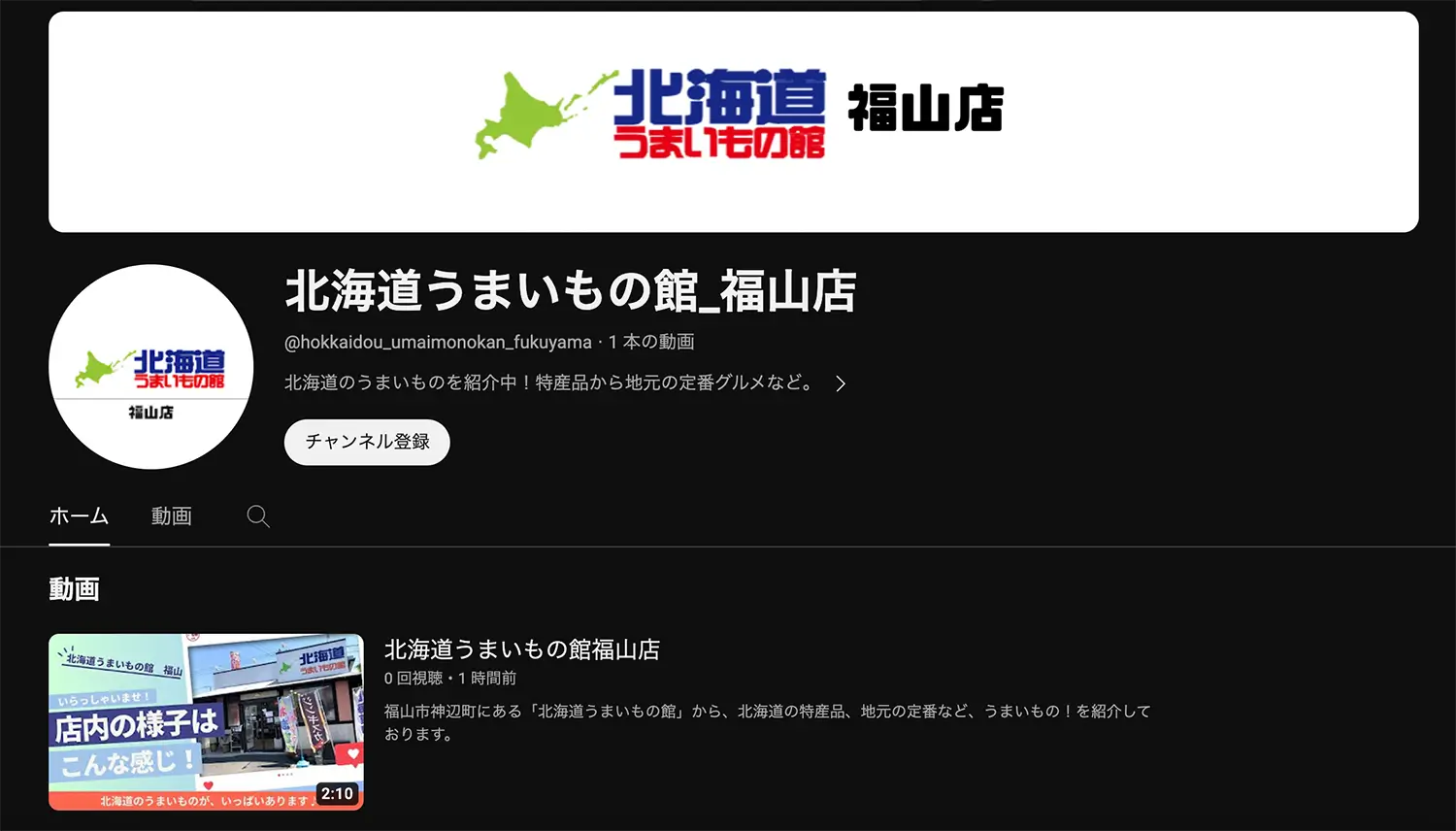Image resolution: width=1456 pixels, height=831 pixels.
Task: Click video description starting 福山市神辺町にある
Action: (x=768, y=722)
